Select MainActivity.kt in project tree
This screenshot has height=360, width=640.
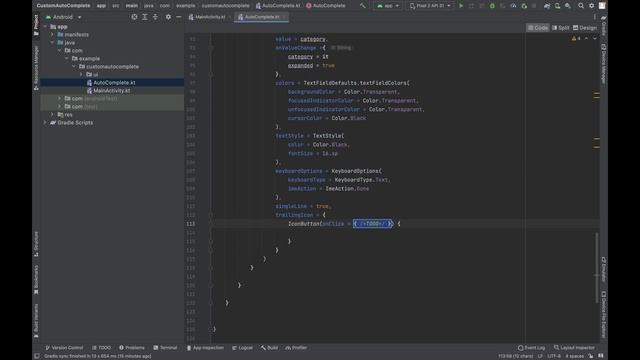click(112, 91)
